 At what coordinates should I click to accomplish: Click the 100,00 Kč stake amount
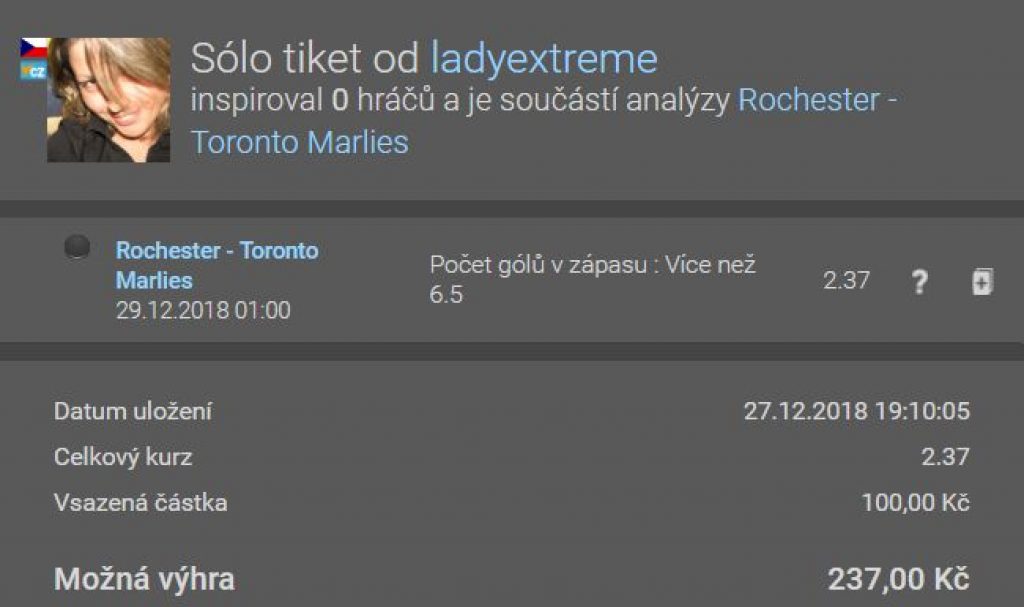tap(916, 502)
